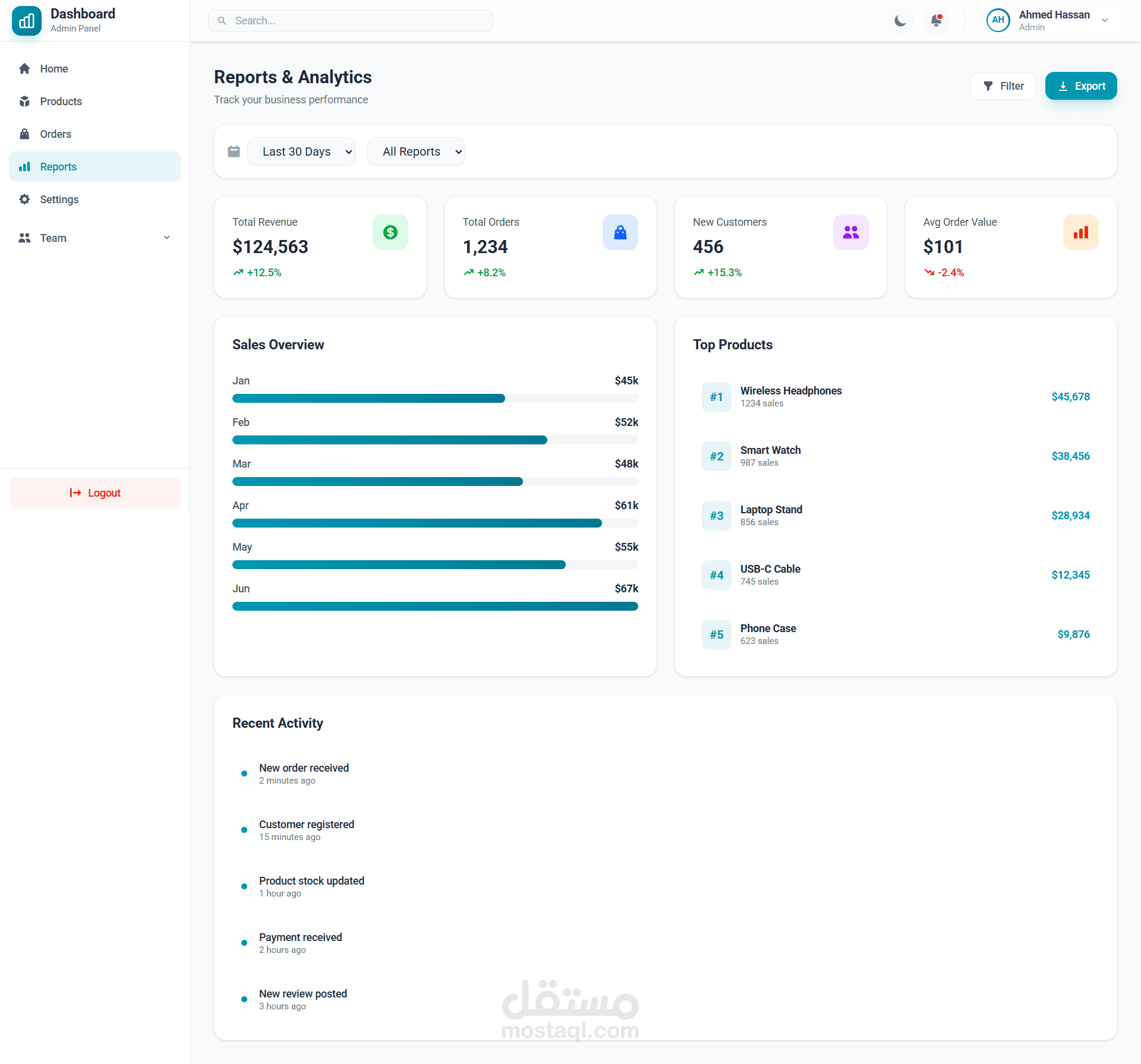Click the calendar icon beside date filter

234,151
